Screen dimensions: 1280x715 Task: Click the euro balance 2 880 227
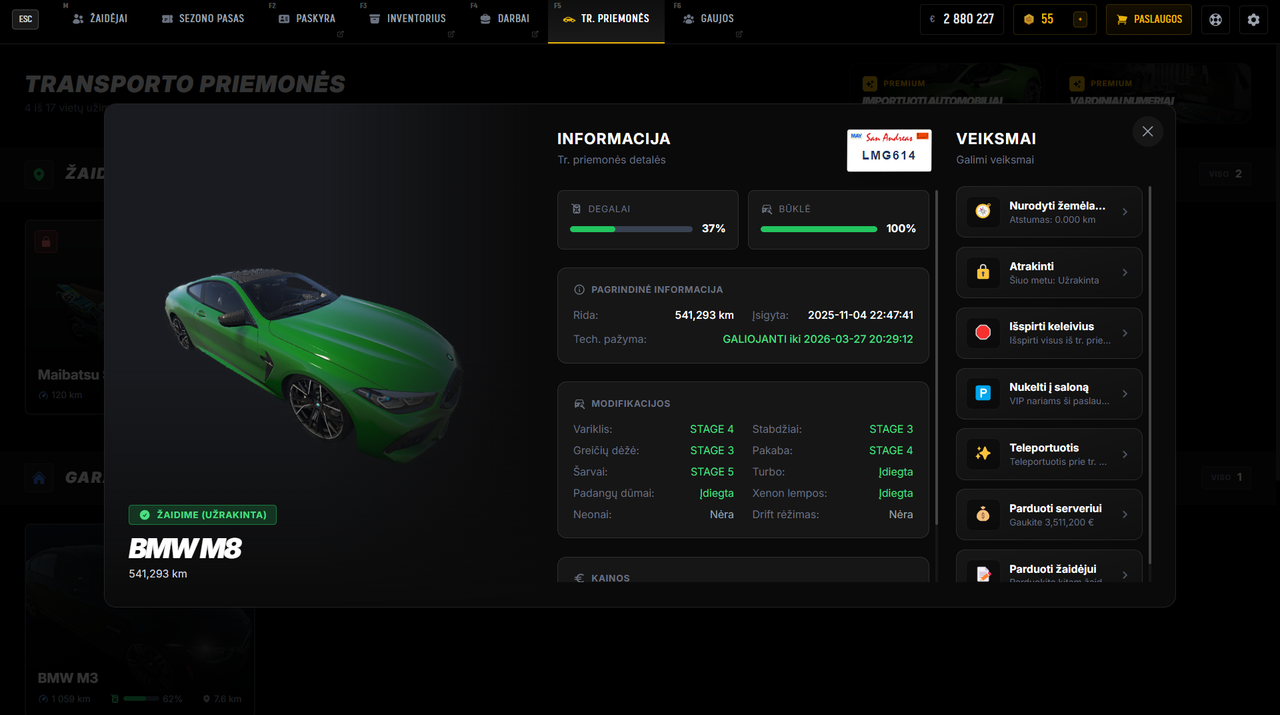(x=962, y=19)
